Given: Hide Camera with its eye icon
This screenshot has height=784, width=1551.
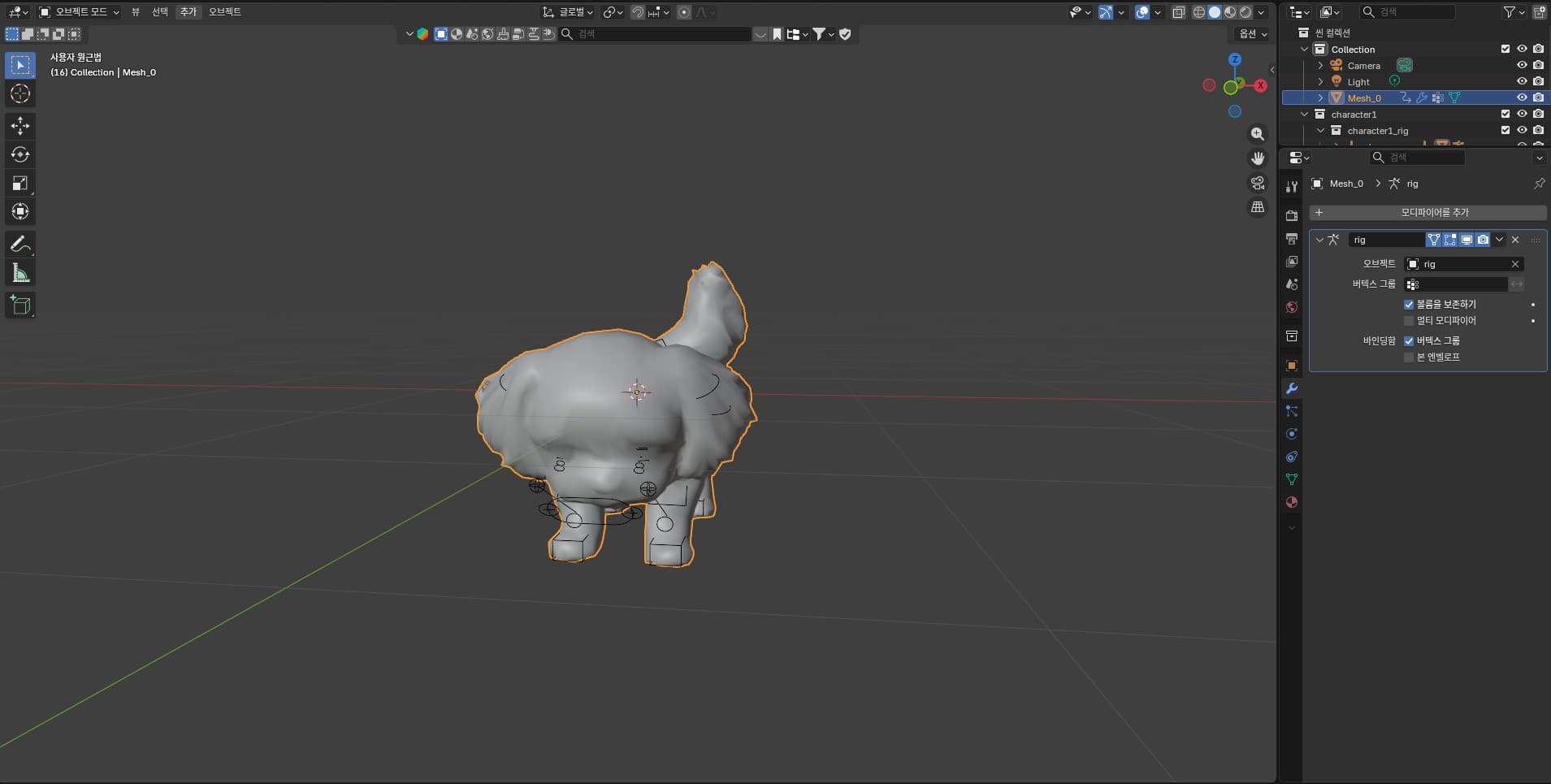Looking at the screenshot, I should click(1522, 65).
